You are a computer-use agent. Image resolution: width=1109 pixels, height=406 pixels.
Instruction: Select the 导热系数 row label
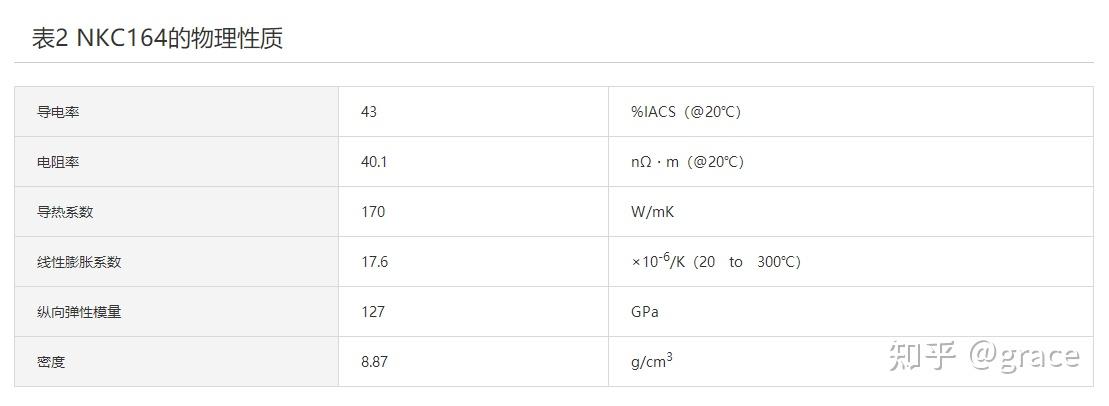65,211
